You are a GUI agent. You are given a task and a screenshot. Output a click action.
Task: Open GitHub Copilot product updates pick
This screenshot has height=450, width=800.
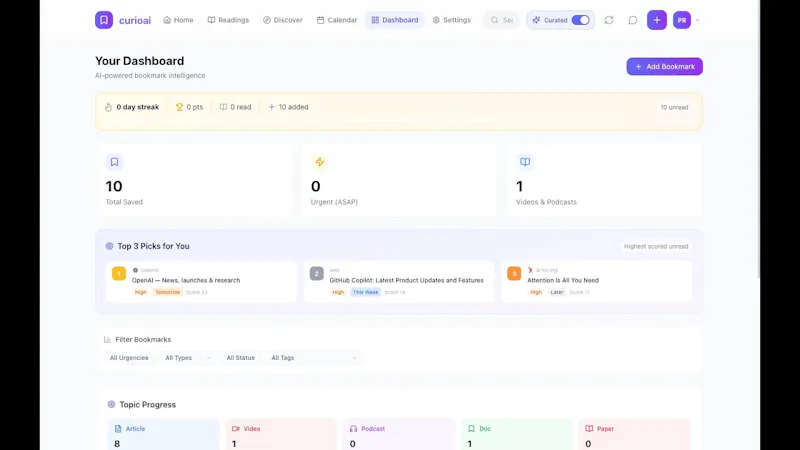click(x=398, y=281)
